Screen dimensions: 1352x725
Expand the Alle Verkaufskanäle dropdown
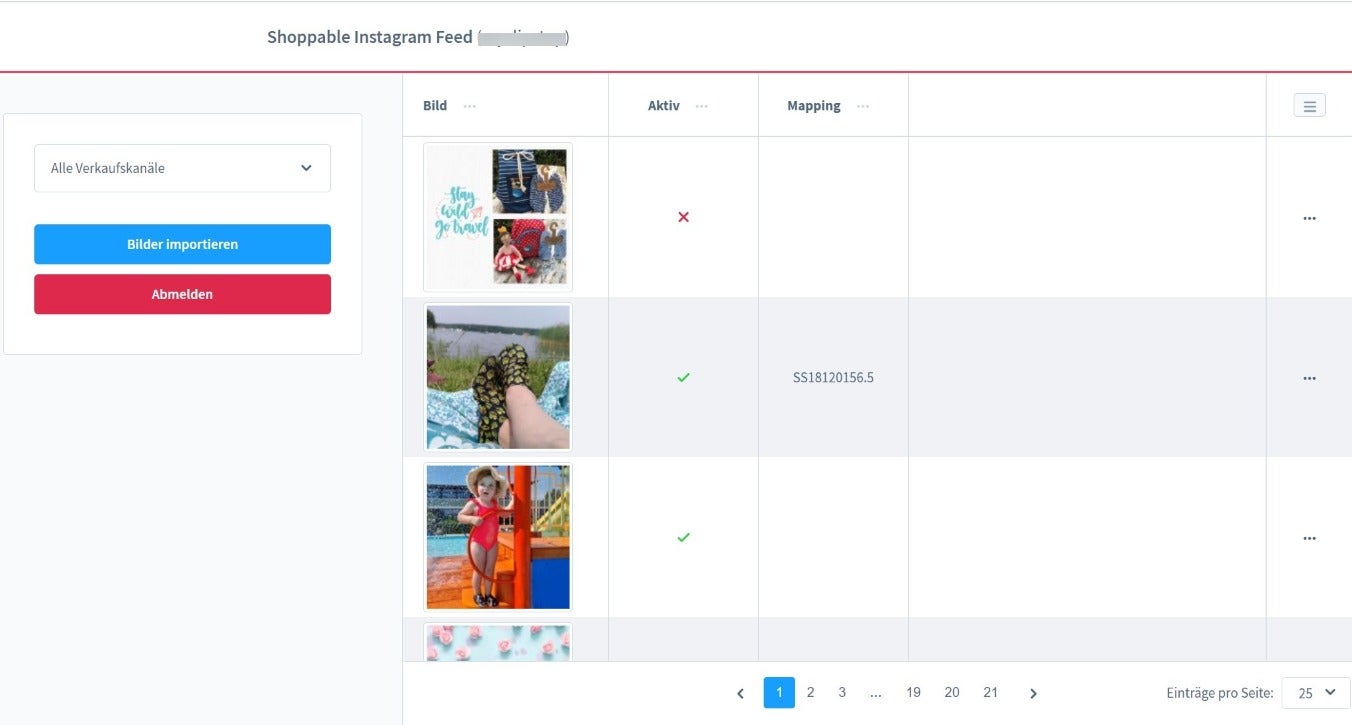[182, 168]
